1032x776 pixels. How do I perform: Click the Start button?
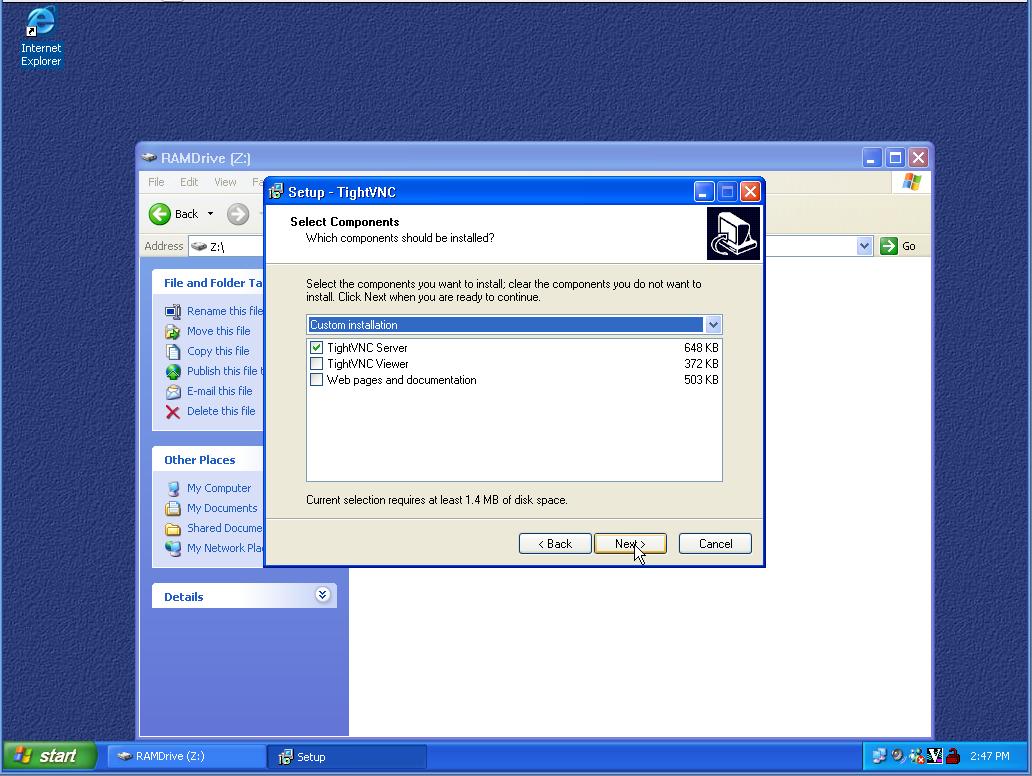(x=49, y=756)
